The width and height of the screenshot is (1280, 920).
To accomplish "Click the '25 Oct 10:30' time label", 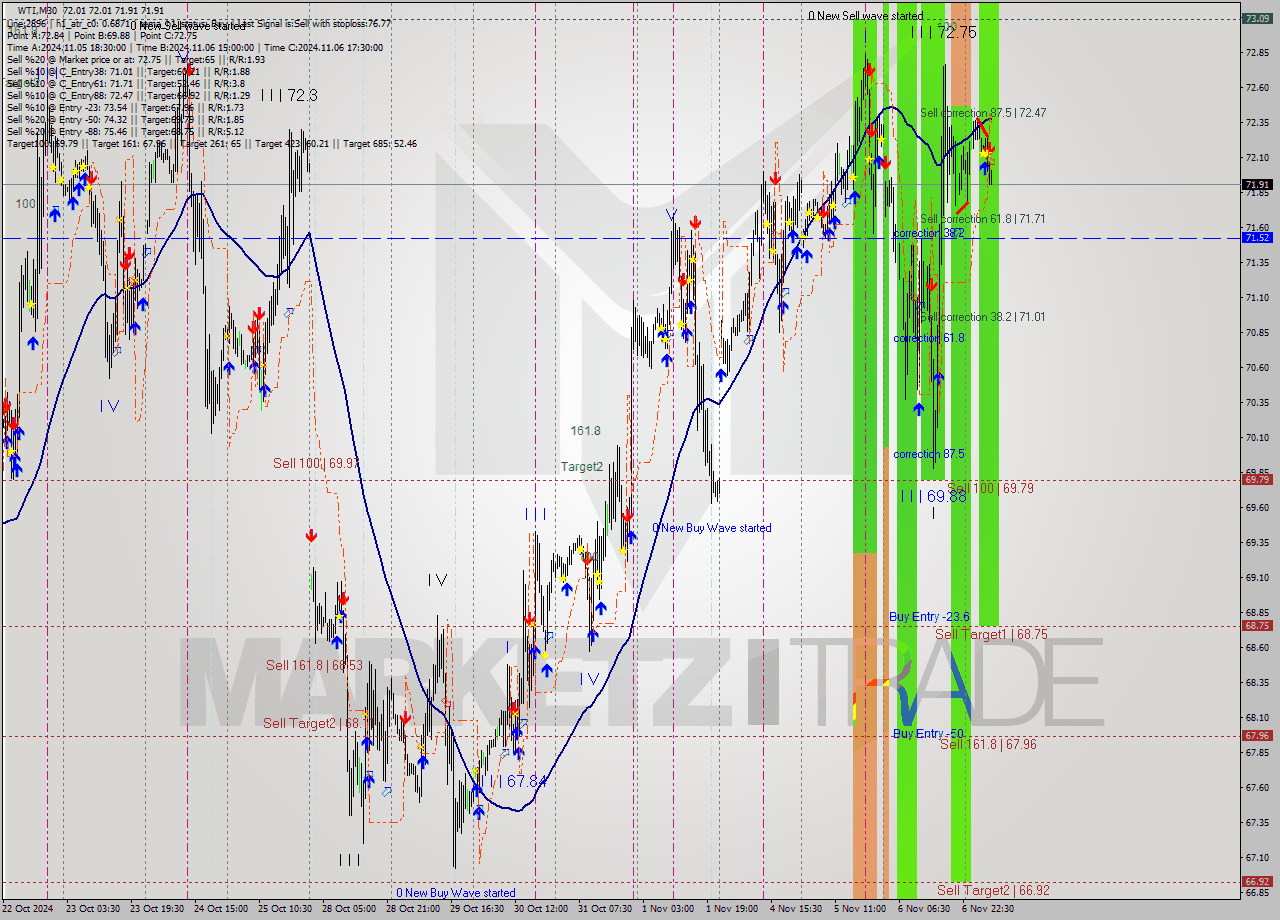I will [285, 909].
